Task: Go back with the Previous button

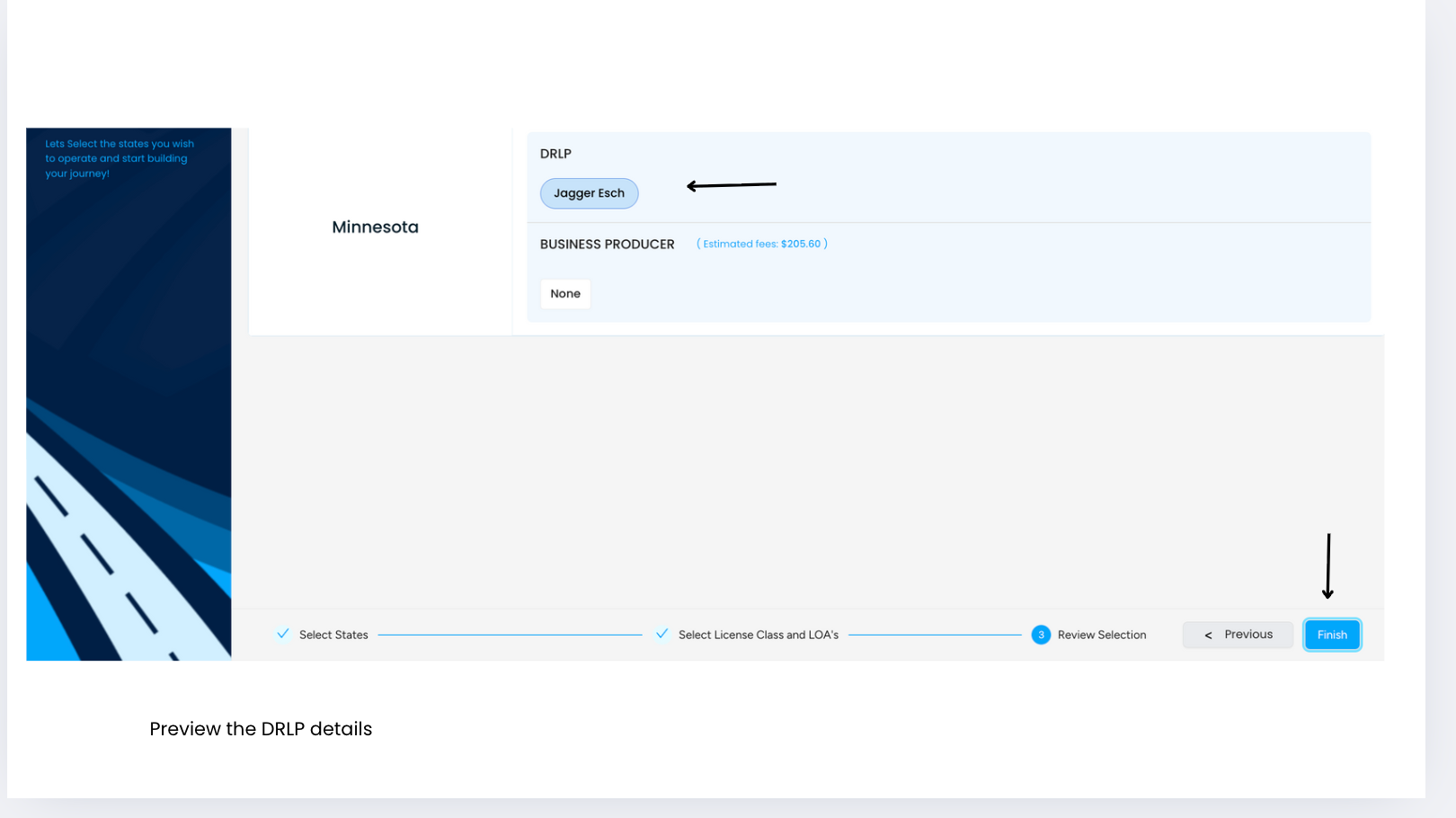Action: (x=1238, y=635)
